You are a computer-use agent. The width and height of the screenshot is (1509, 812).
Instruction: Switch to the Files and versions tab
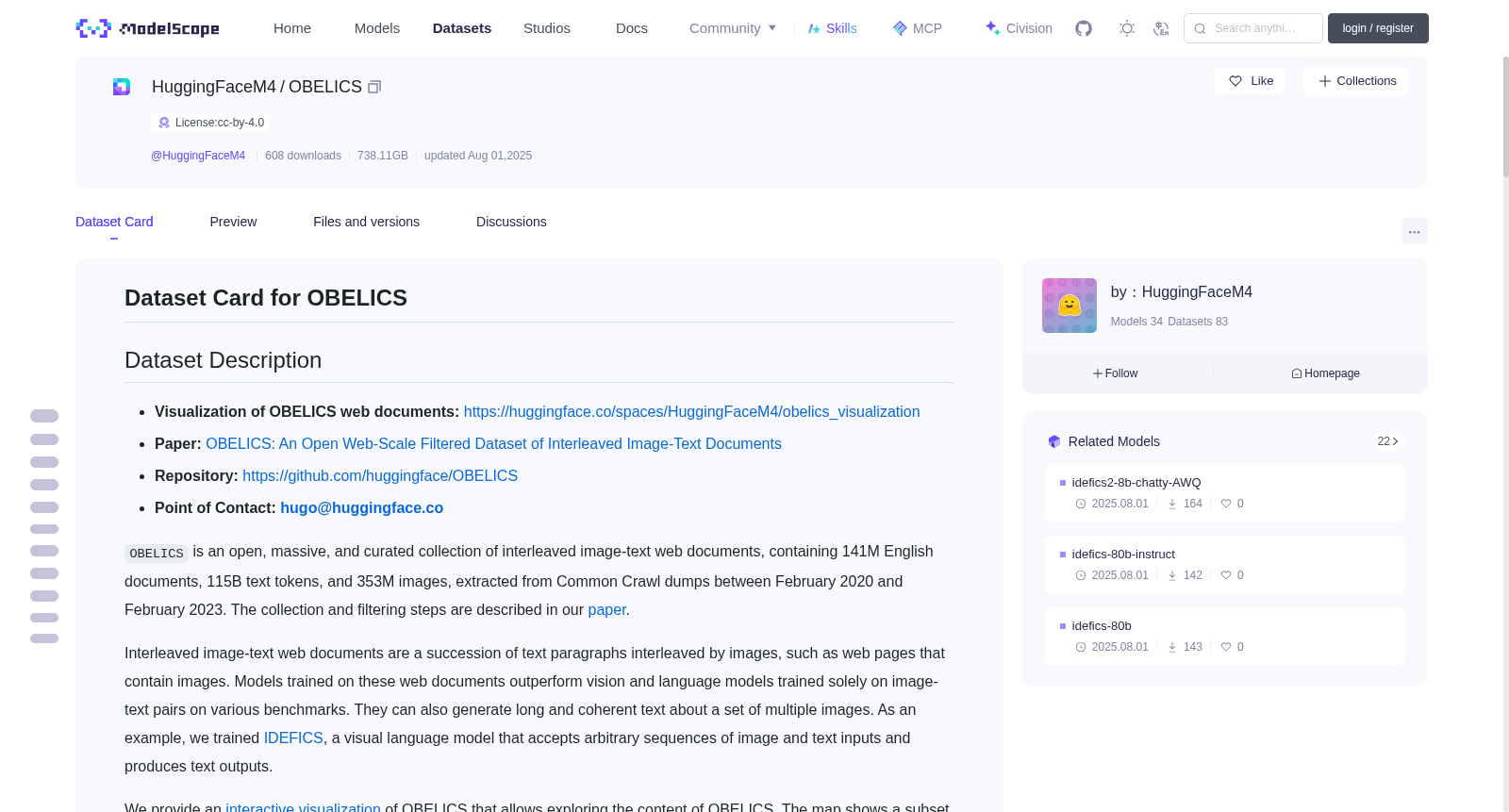[x=366, y=222]
